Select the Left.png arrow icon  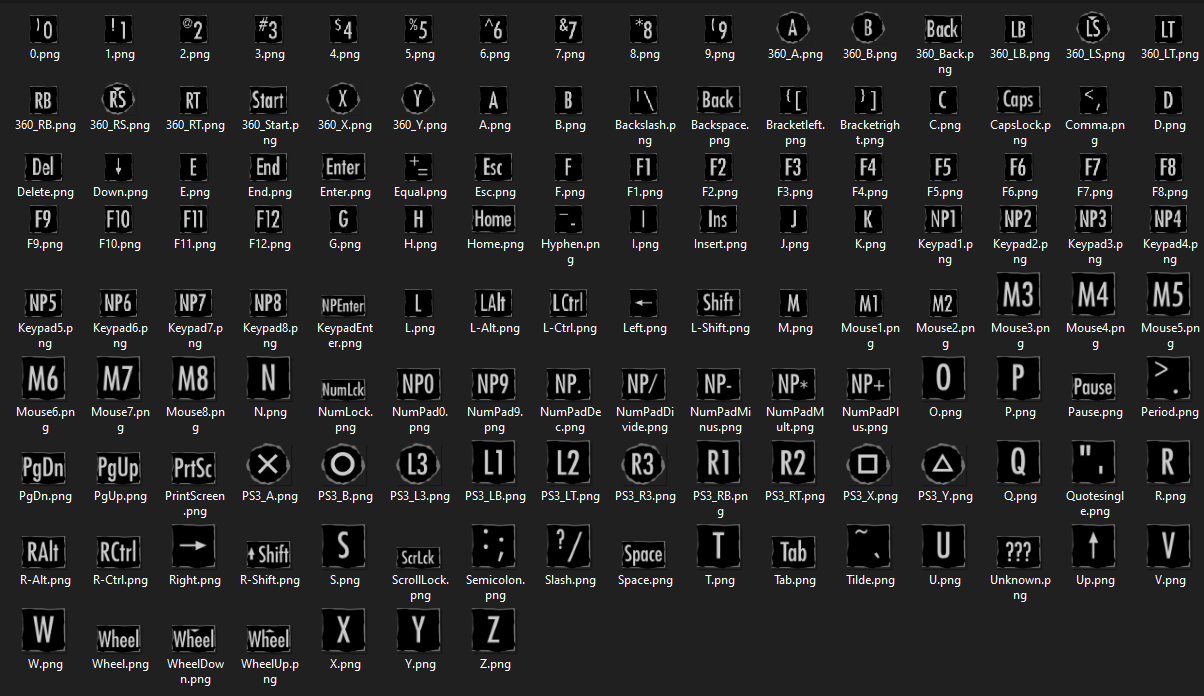[x=645, y=303]
